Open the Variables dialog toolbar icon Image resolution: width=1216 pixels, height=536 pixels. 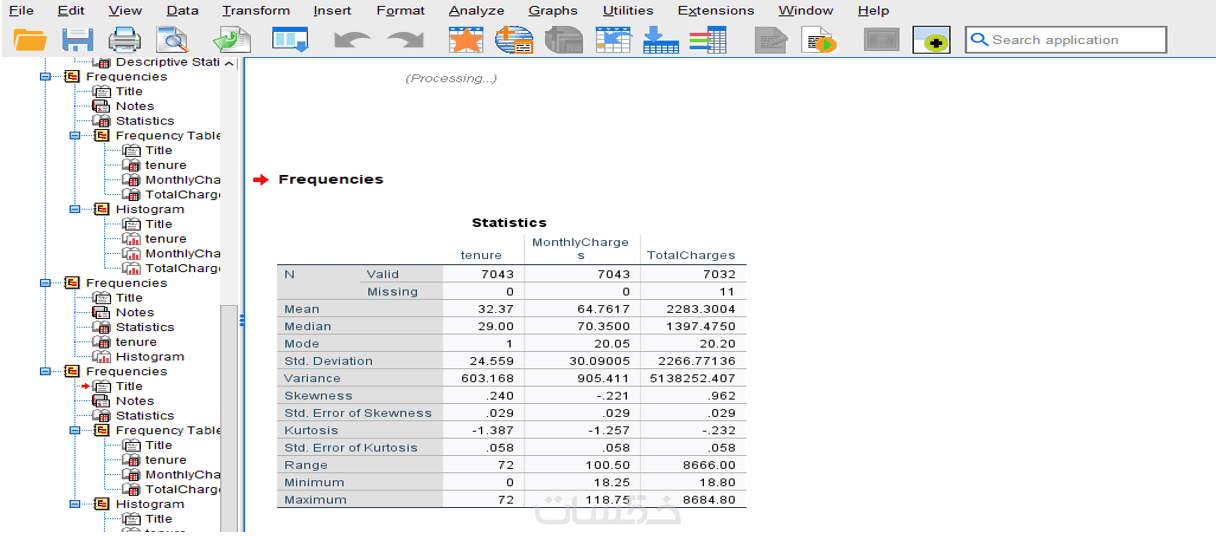[x=613, y=40]
